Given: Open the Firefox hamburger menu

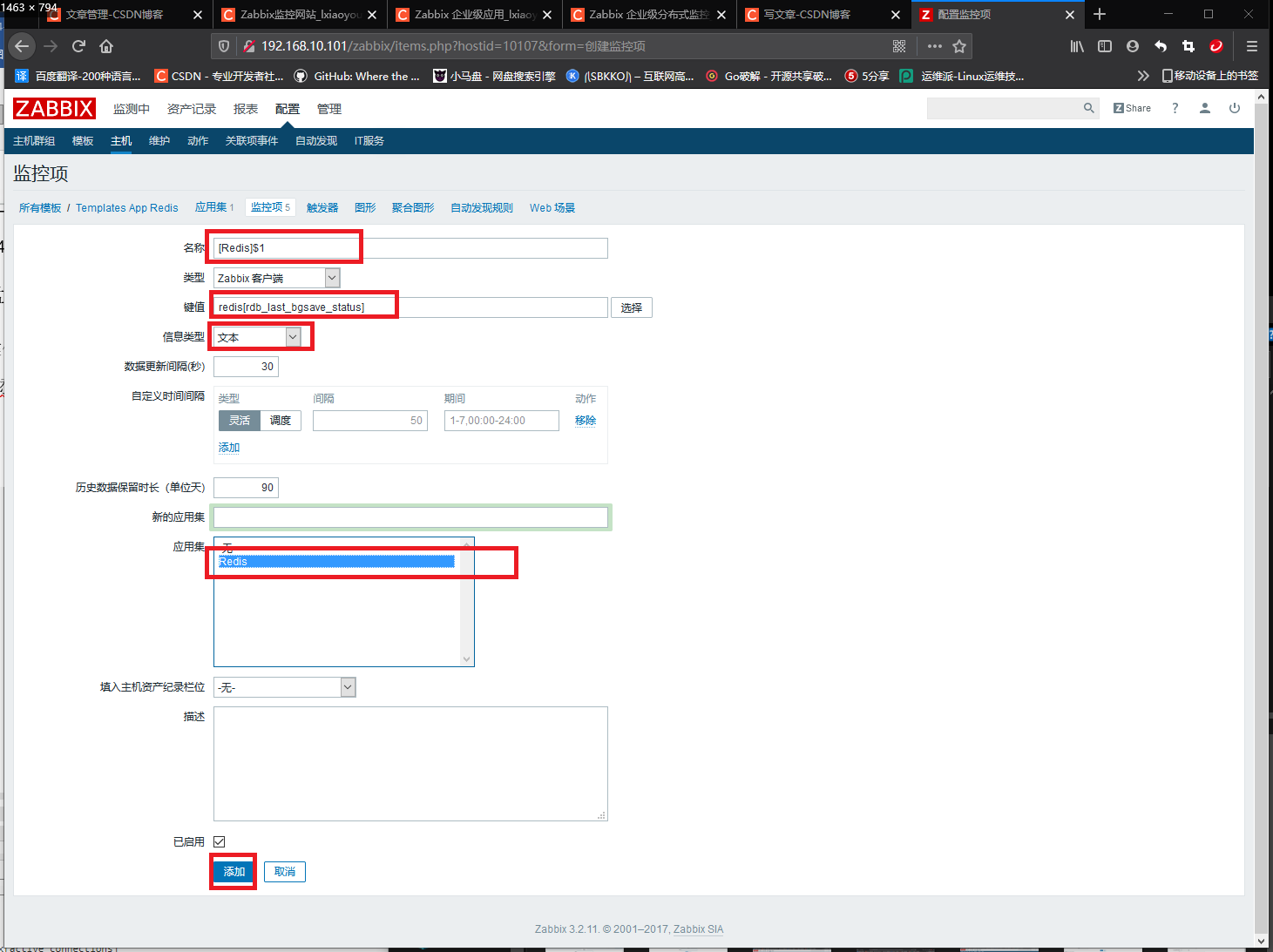Looking at the screenshot, I should pyautogui.click(x=1252, y=46).
